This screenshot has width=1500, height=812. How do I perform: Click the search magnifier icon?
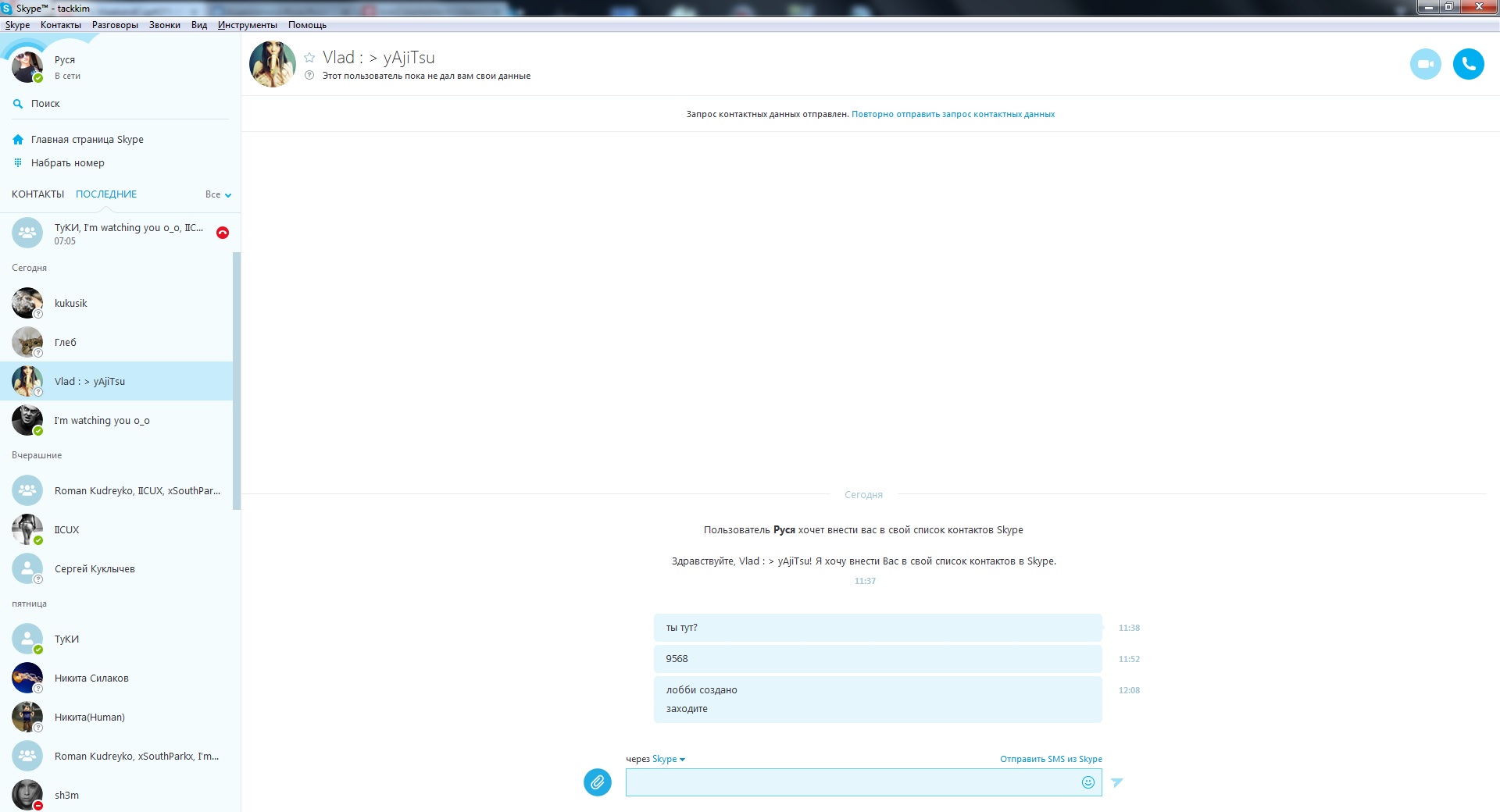point(18,104)
